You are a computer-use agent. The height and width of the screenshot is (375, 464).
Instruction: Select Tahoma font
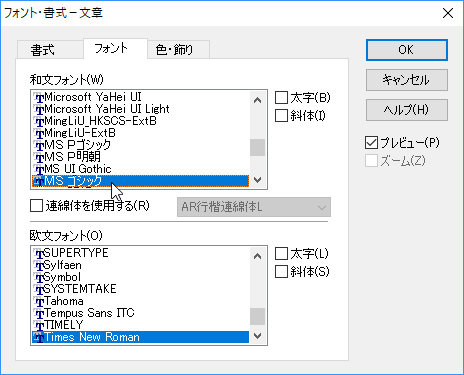(x=140, y=301)
